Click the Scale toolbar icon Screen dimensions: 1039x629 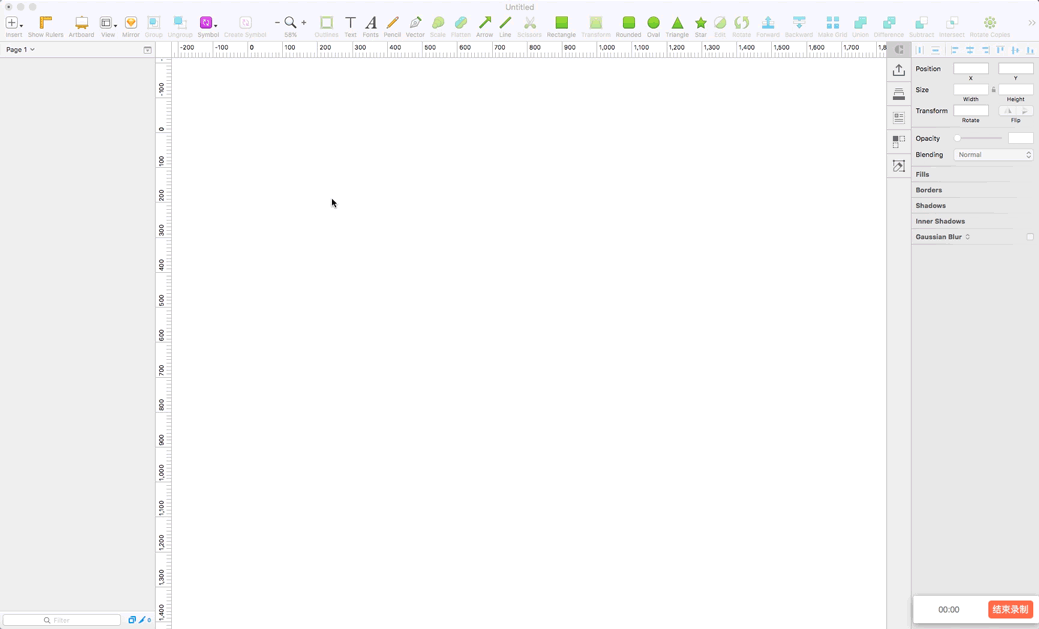coord(437,23)
